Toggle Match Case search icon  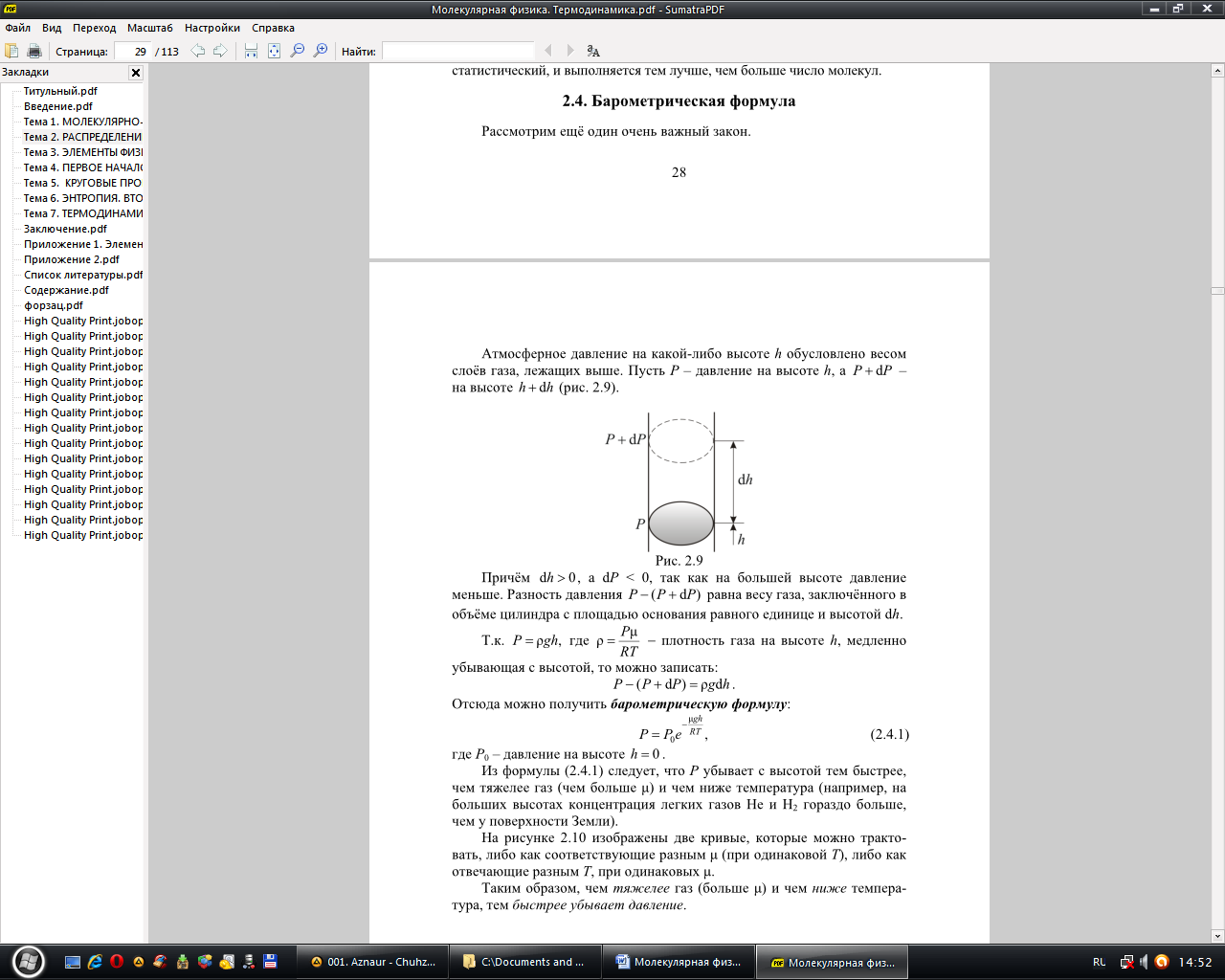593,51
